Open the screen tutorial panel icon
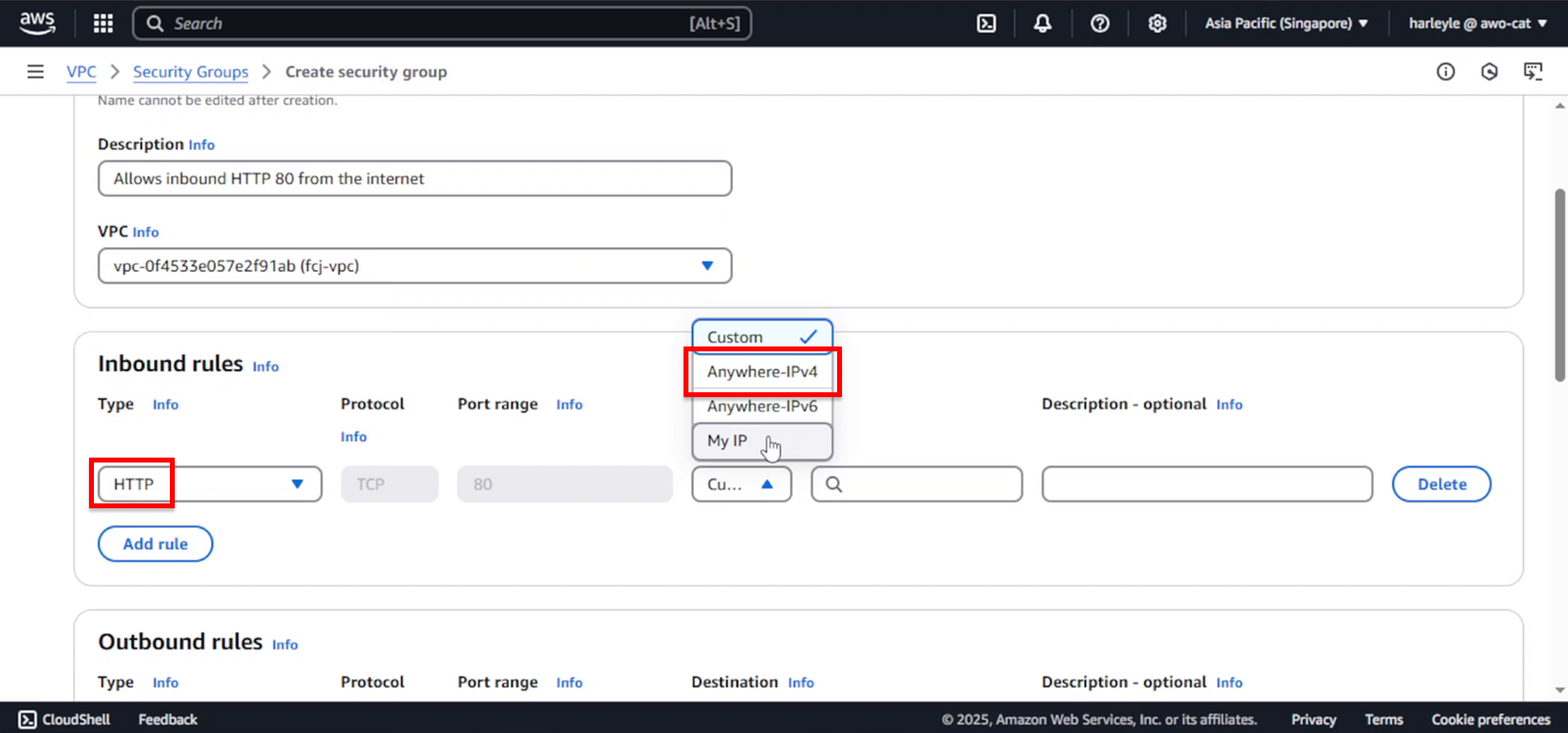This screenshot has width=1568, height=733. (1533, 72)
